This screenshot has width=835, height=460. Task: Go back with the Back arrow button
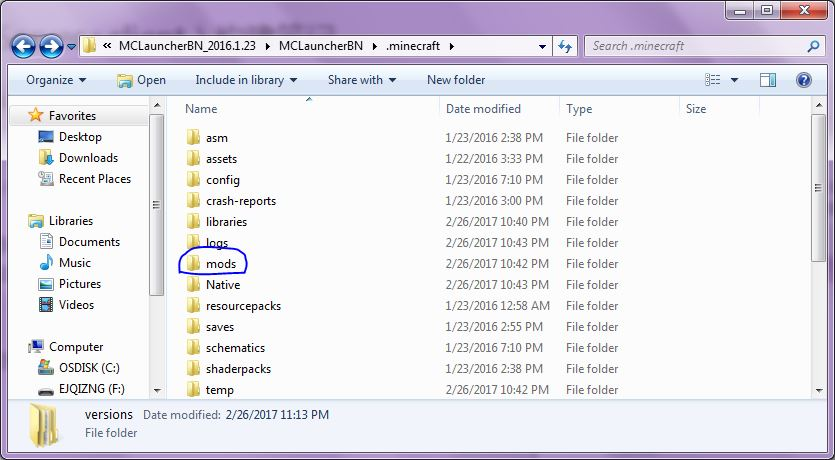[23, 47]
